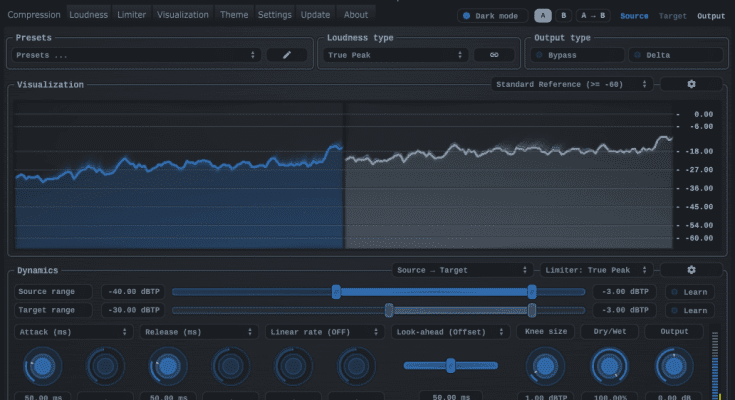
Task: Open the Standard Reference dropdown
Action: pos(572,85)
